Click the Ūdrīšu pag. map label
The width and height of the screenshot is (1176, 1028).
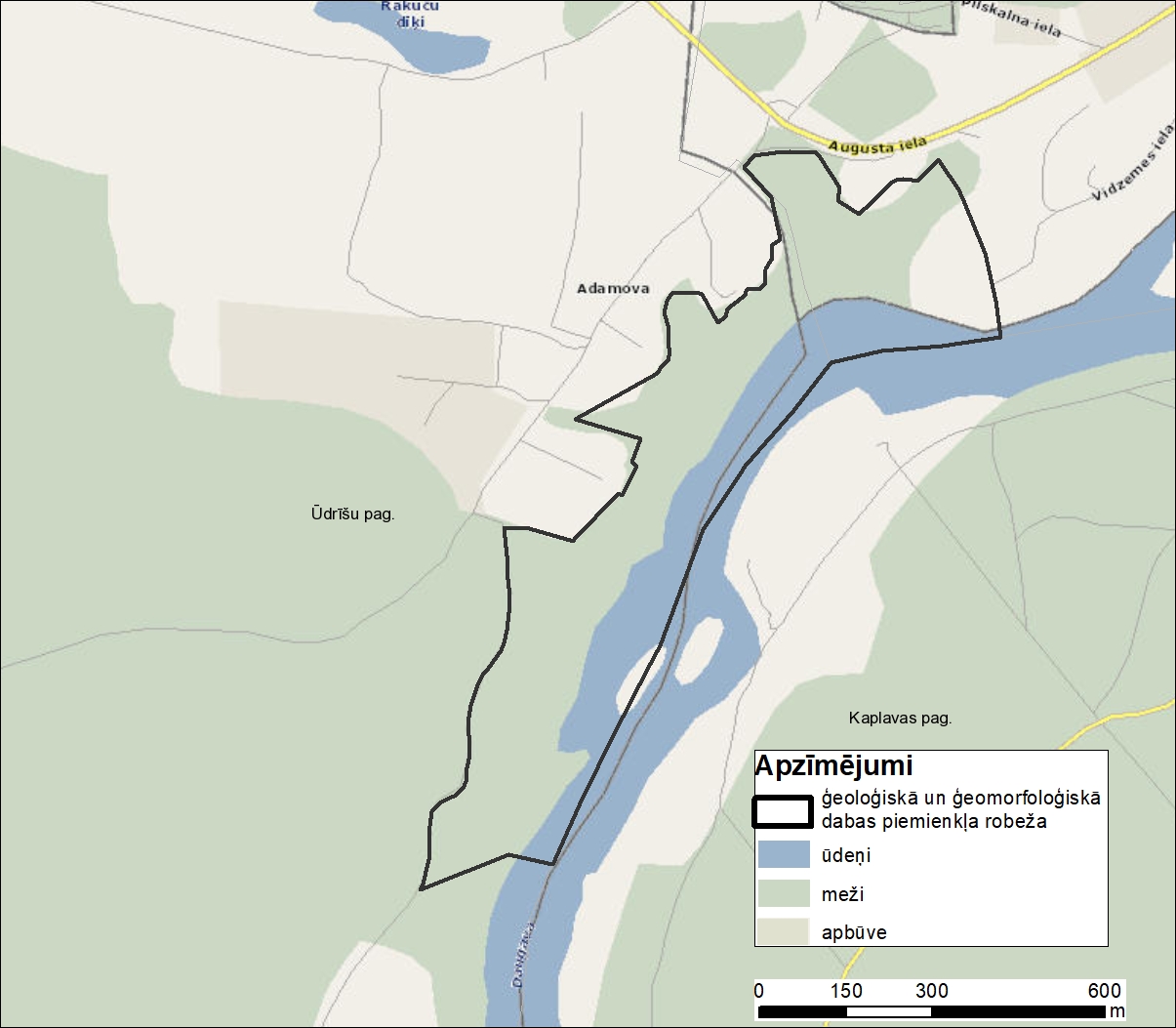352,514
